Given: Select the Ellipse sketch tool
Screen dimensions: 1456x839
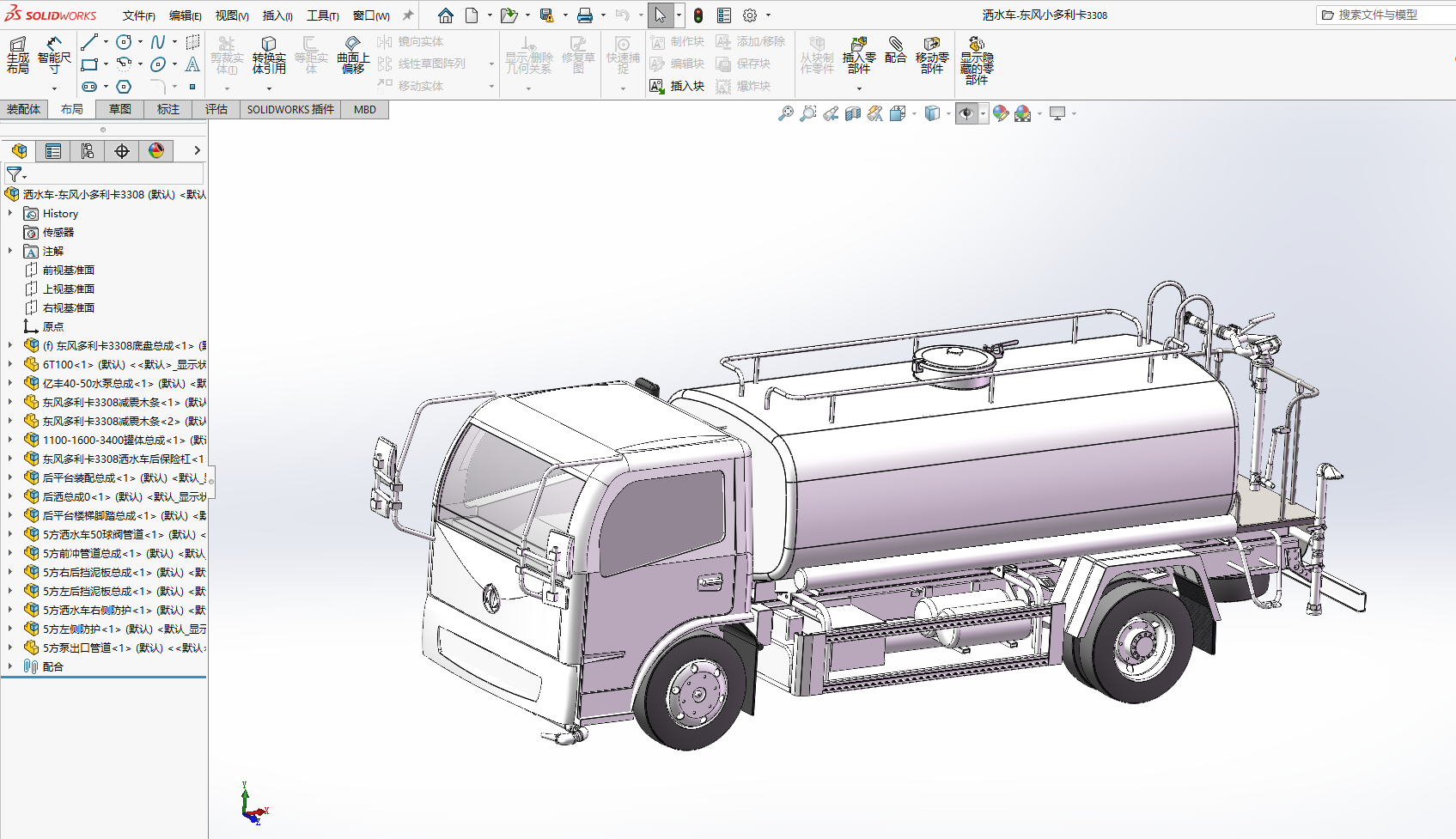Looking at the screenshot, I should pos(158,64).
